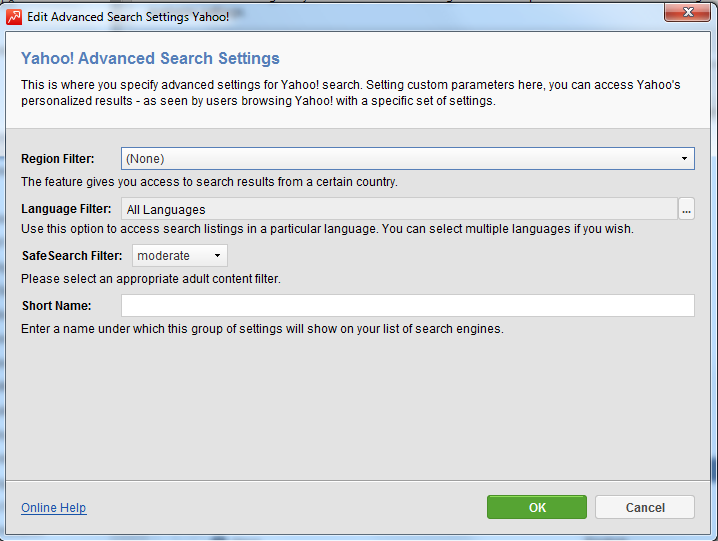
Task: Click the Short Name label
Action: pos(57,306)
